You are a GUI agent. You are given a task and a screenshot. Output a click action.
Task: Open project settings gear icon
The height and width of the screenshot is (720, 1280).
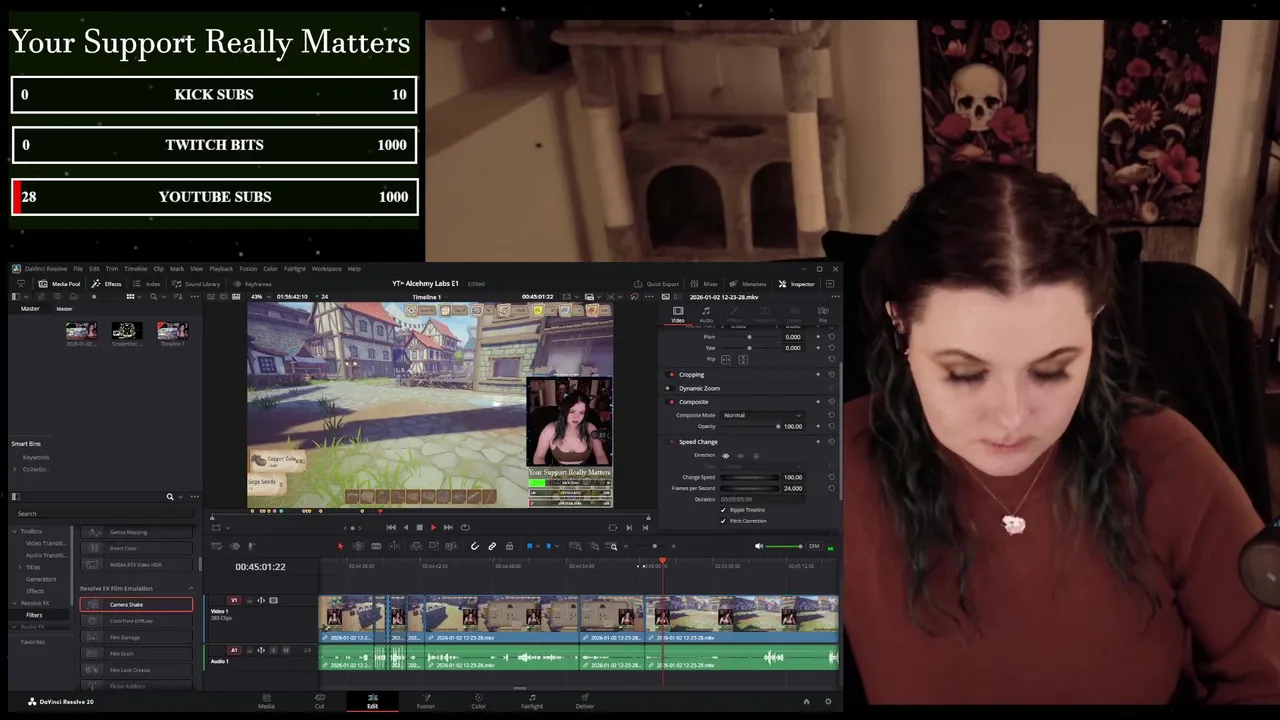coord(828,701)
